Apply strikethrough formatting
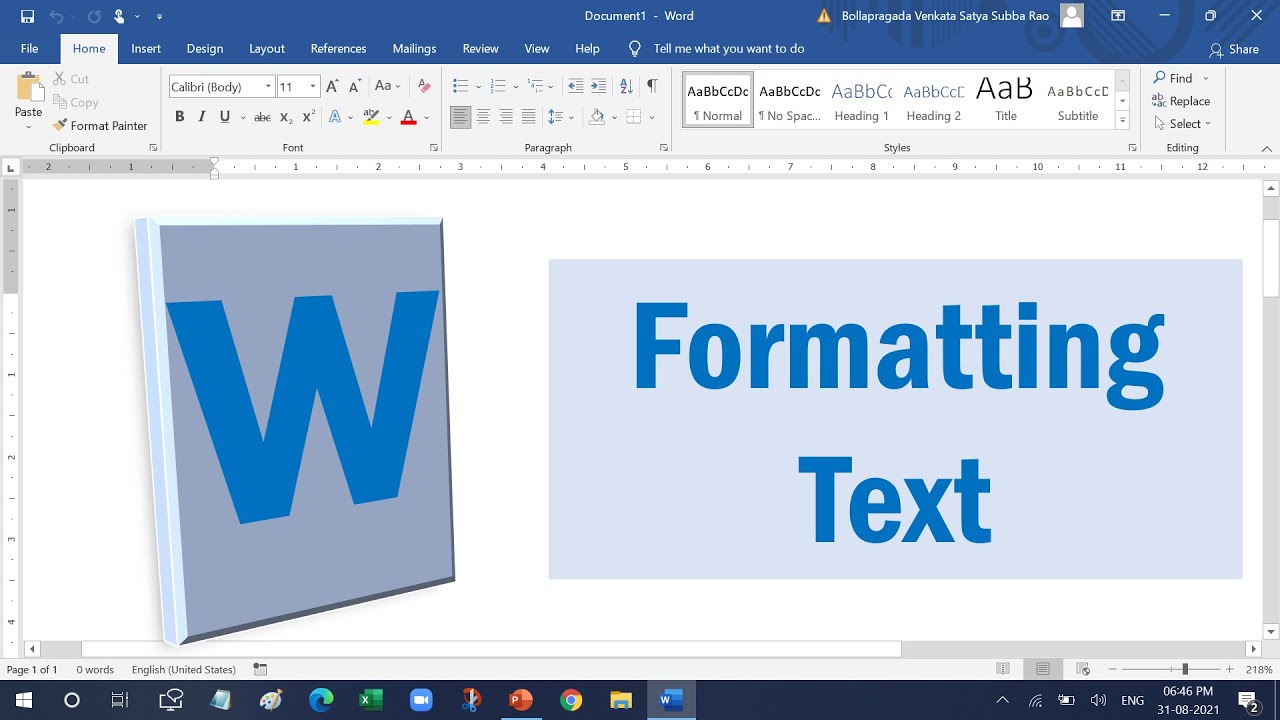 click(x=262, y=117)
